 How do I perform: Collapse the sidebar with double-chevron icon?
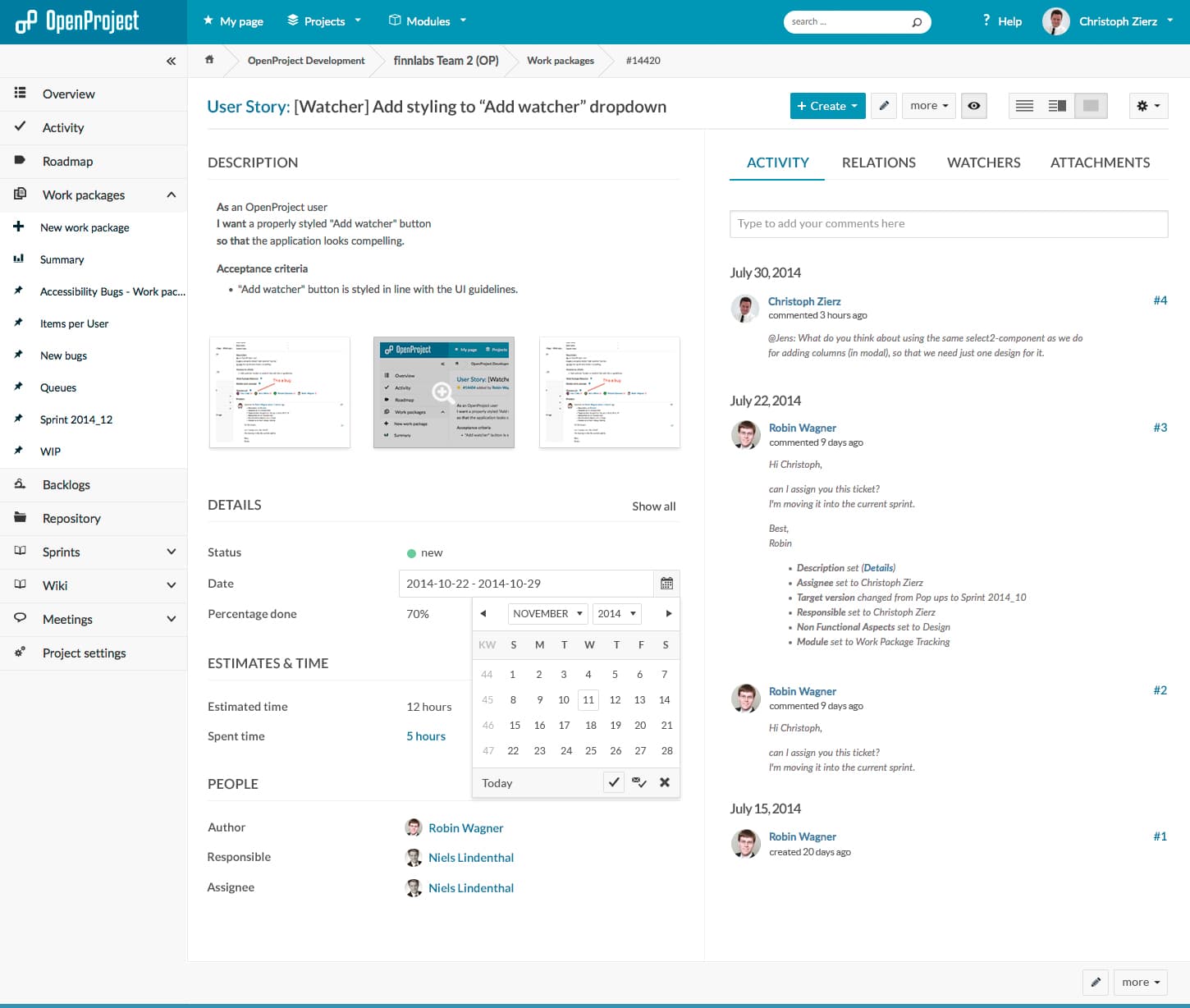171,61
